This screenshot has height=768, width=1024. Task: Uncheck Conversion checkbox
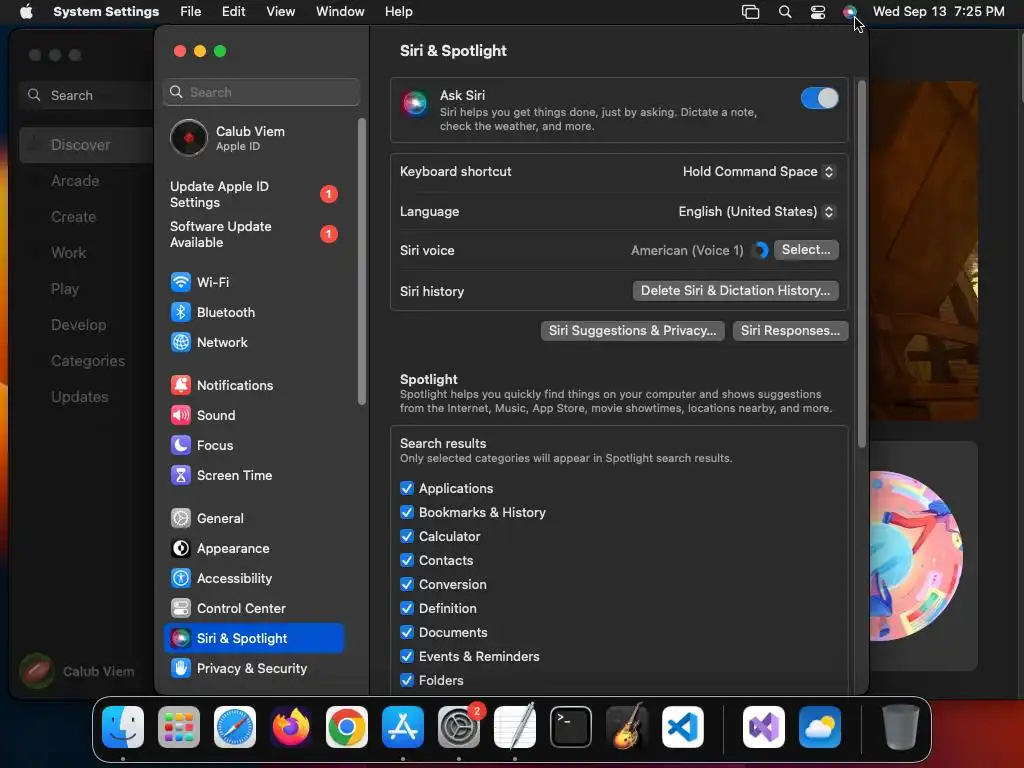(x=407, y=584)
